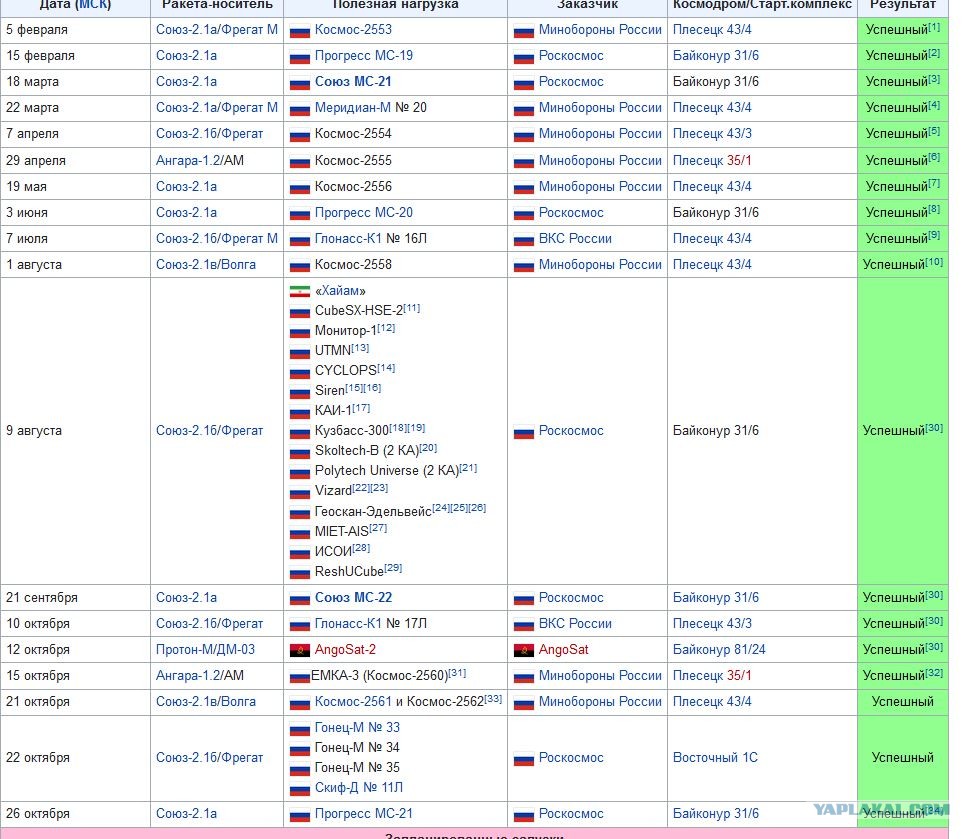Open citation [28] after ИСОИ

pos(361,548)
